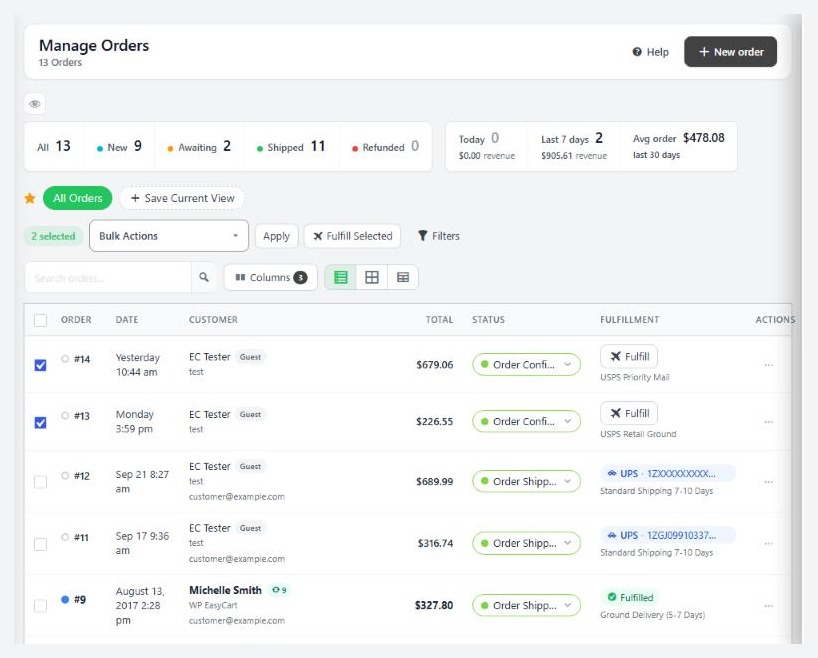Click the viewed-status circle beside #12

click(x=65, y=475)
